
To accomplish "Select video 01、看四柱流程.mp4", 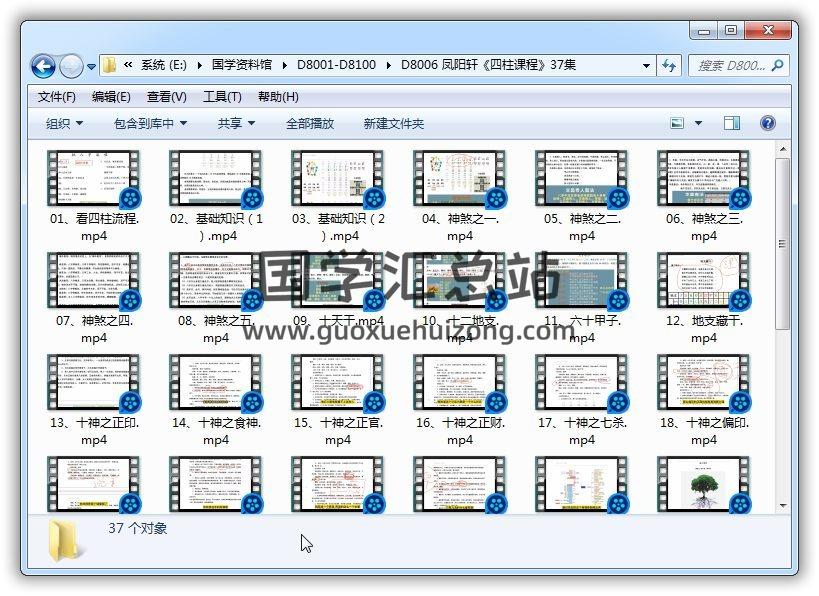I will (x=94, y=196).
